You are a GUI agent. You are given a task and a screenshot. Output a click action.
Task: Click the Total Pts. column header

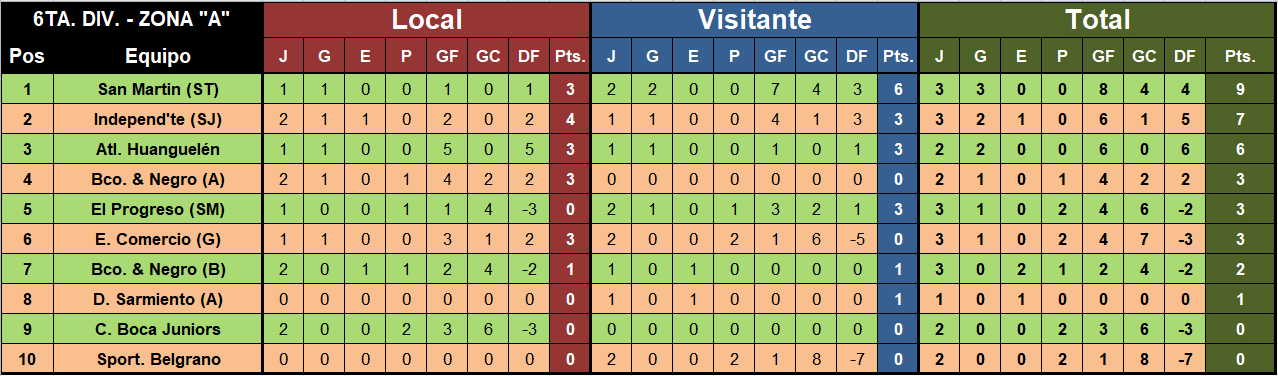1240,57
